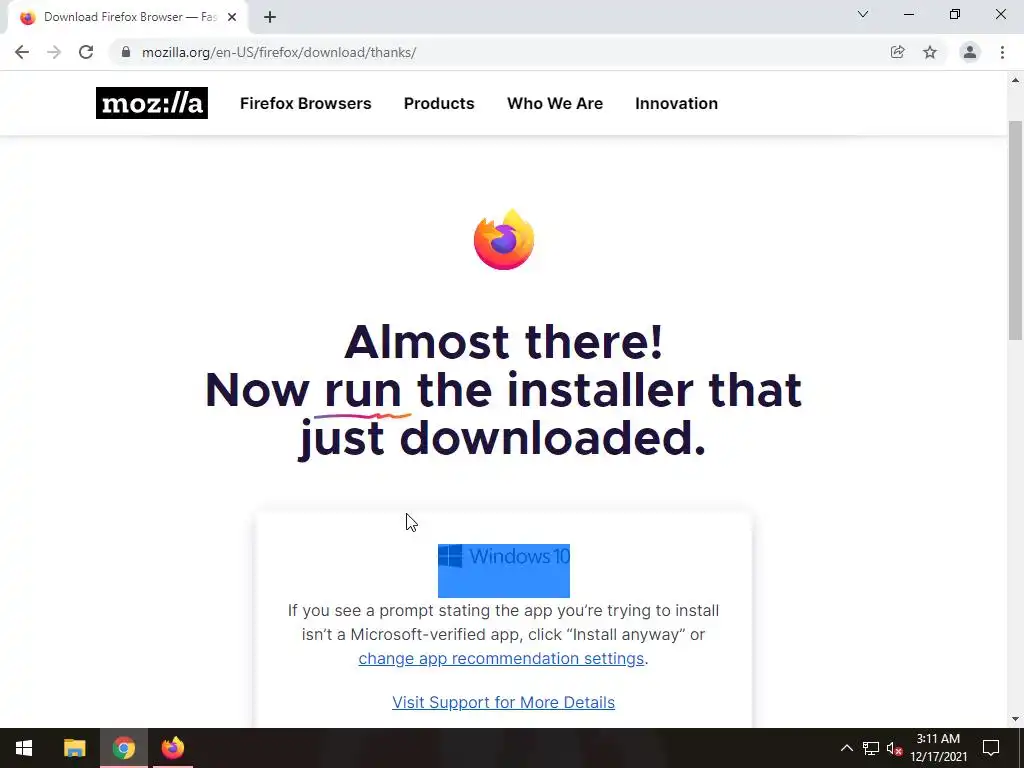Image resolution: width=1024 pixels, height=768 pixels.
Task: Open Innovation menu
Action: pos(677,103)
